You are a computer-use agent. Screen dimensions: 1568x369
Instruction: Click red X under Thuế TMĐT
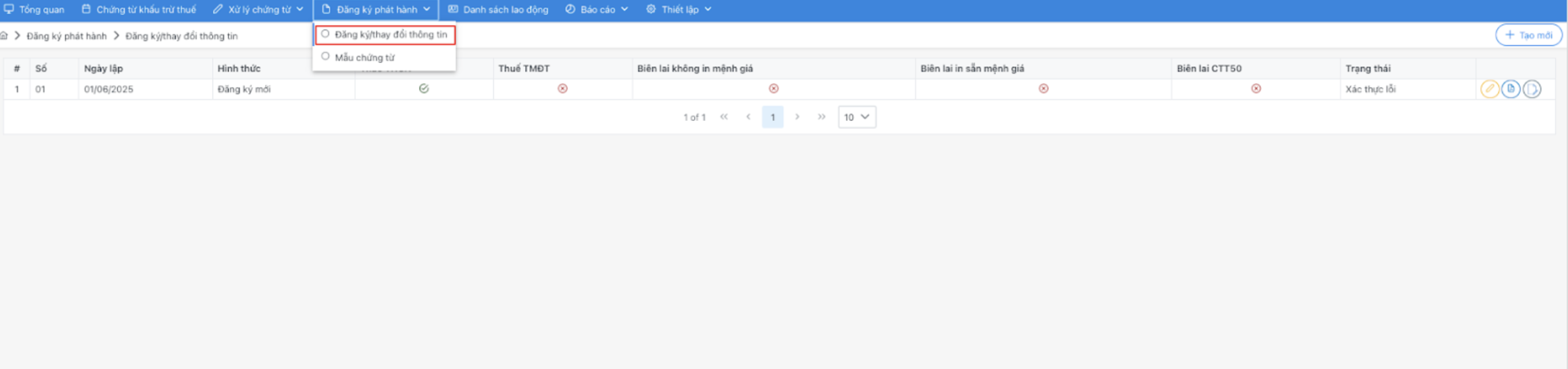pos(562,89)
